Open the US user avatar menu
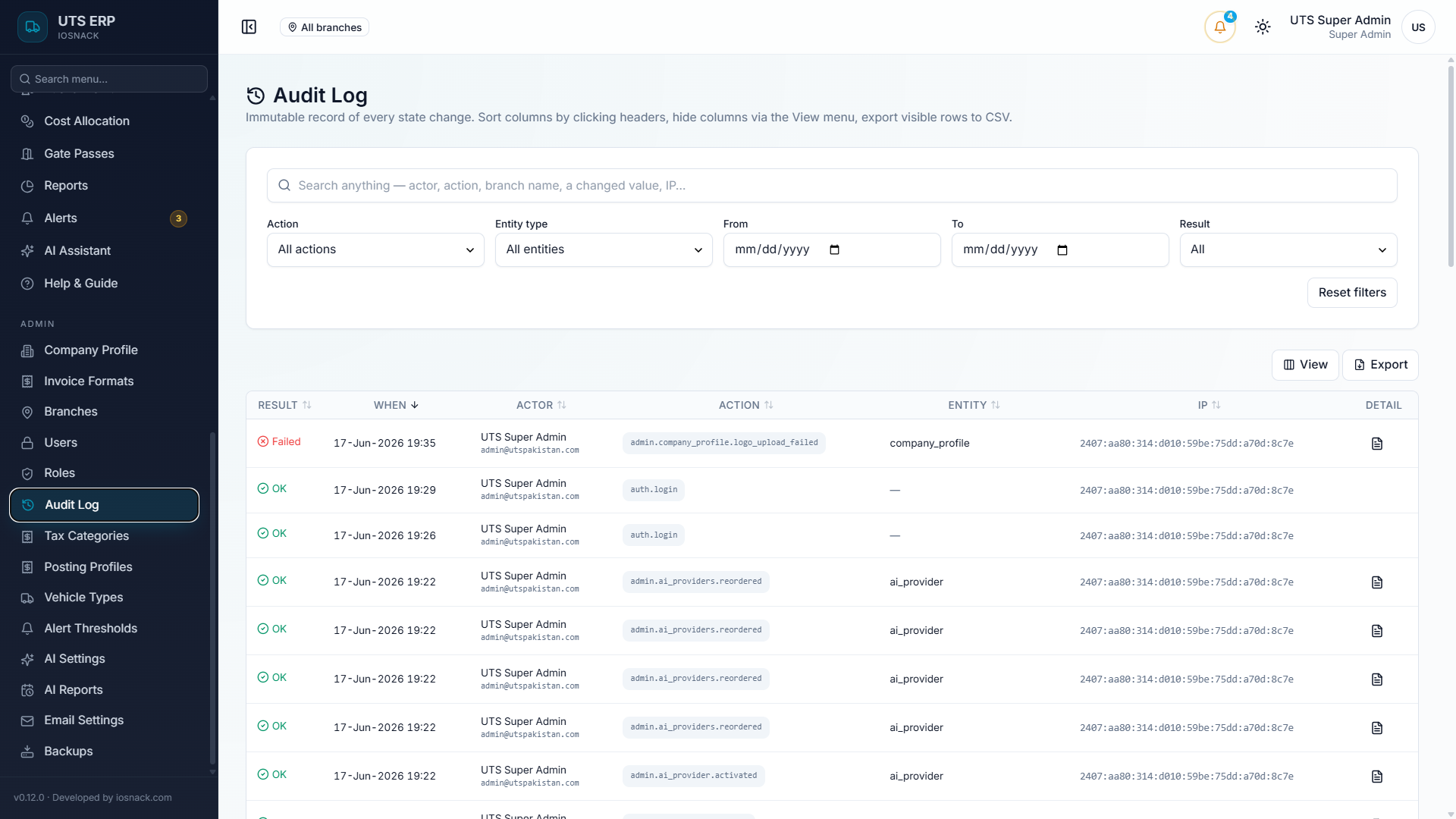The width and height of the screenshot is (1456, 819). click(1418, 27)
